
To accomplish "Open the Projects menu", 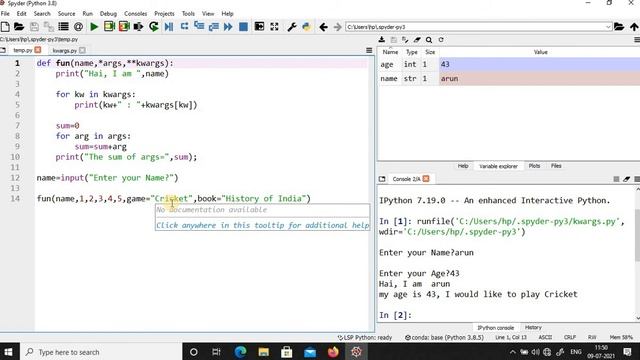I will [x=164, y=13].
